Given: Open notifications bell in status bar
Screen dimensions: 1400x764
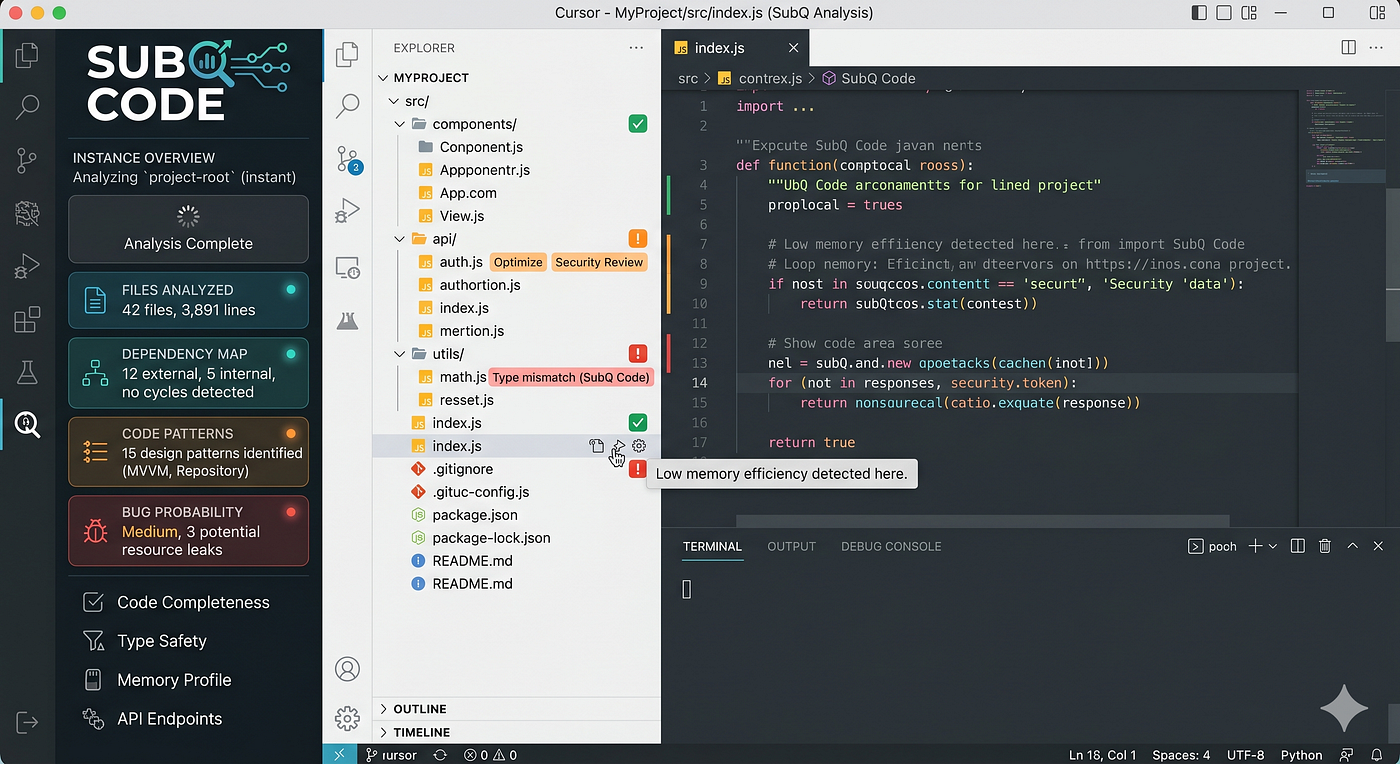Looking at the screenshot, I should 1377,755.
